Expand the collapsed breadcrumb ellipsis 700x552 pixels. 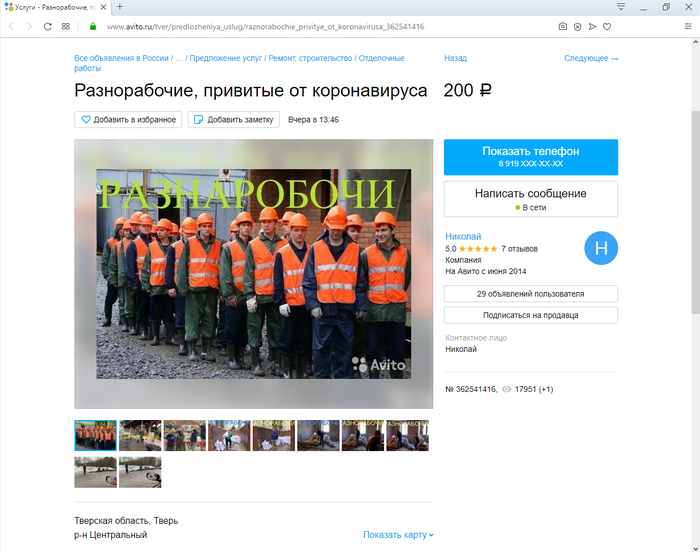(179, 58)
